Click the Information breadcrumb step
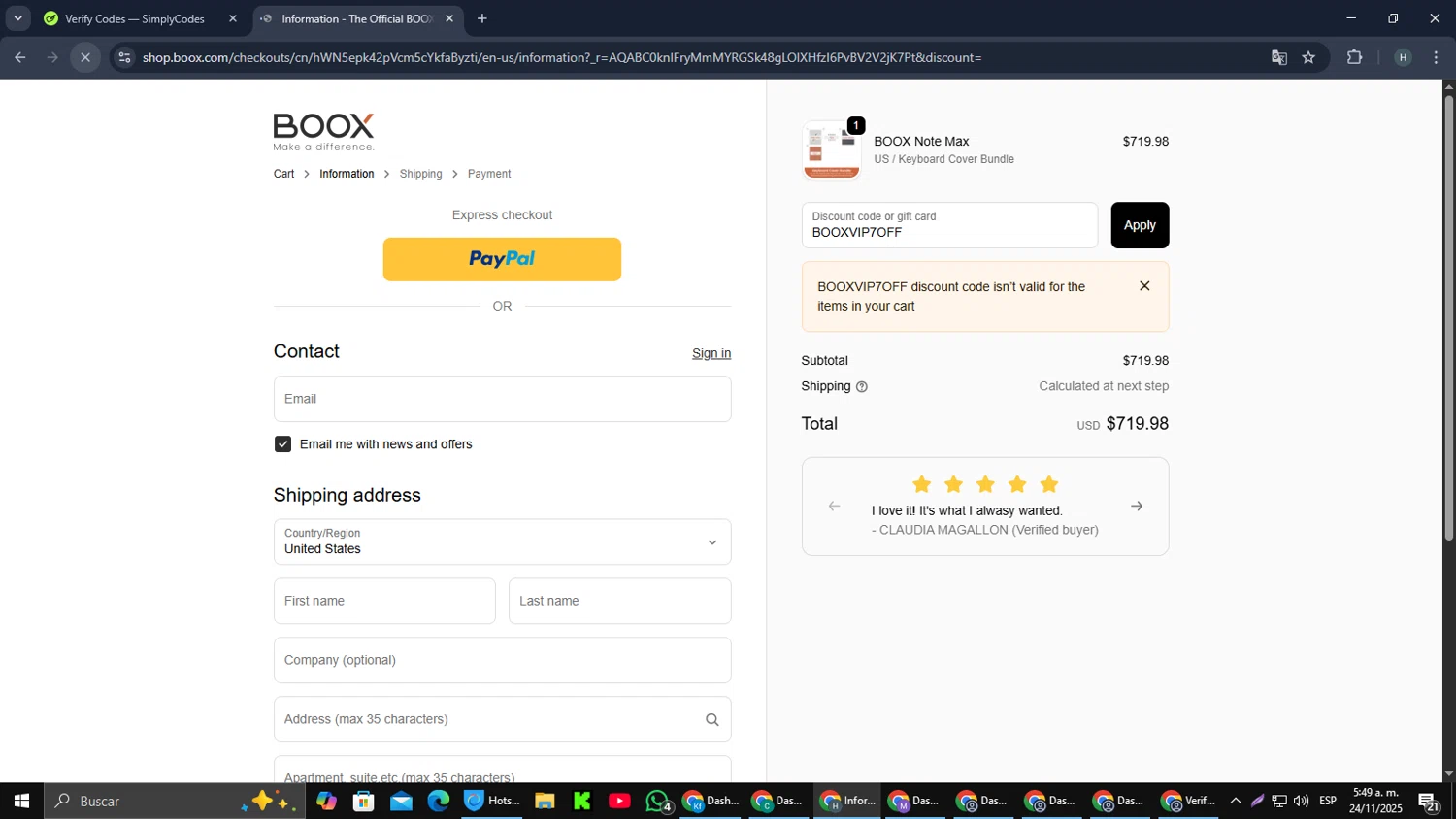The width and height of the screenshot is (1456, 819). pos(347,174)
